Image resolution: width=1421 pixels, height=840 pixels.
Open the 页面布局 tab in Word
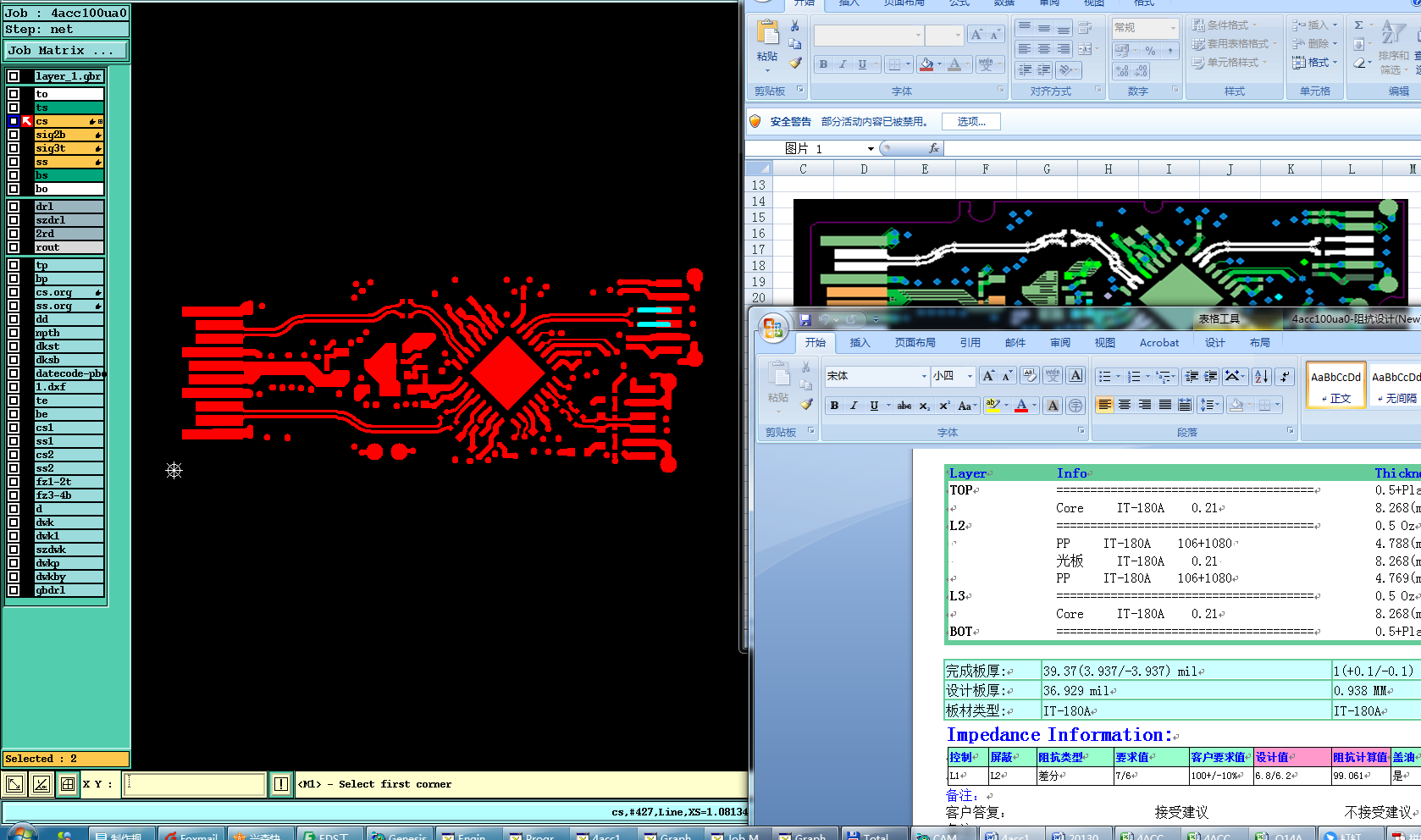point(915,343)
